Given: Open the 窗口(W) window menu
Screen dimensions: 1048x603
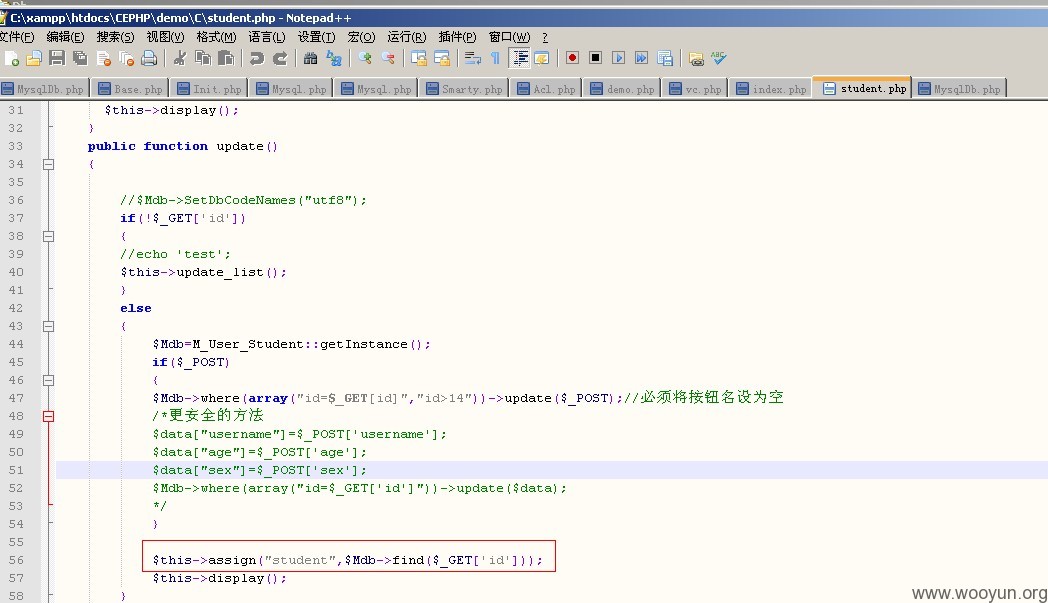Looking at the screenshot, I should (x=509, y=37).
